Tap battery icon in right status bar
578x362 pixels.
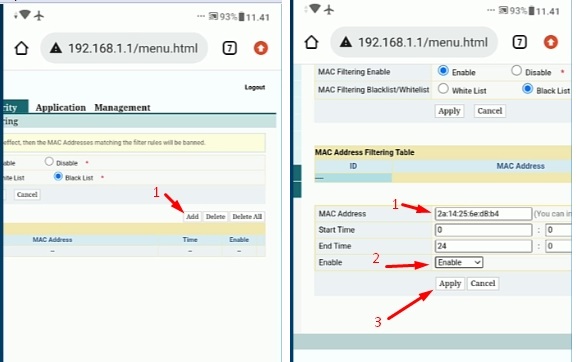532,11
